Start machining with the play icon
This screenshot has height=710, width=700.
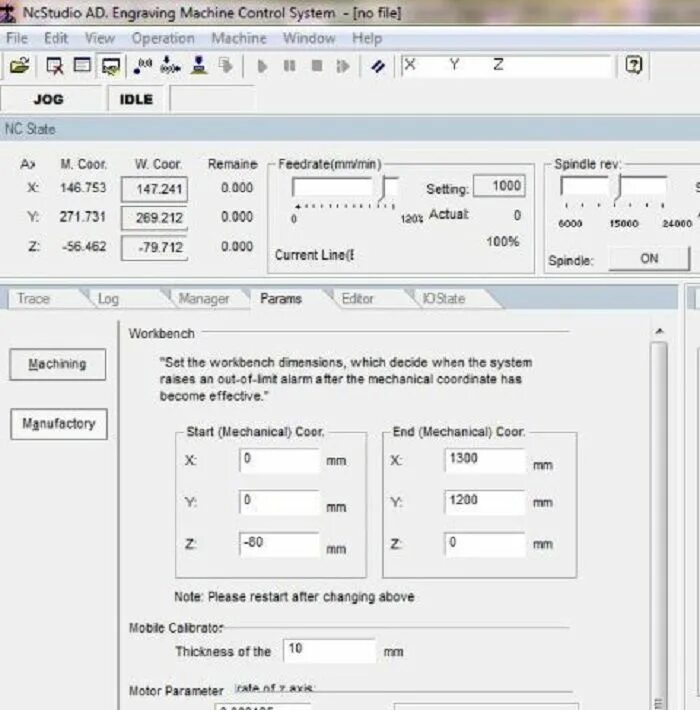(x=262, y=67)
